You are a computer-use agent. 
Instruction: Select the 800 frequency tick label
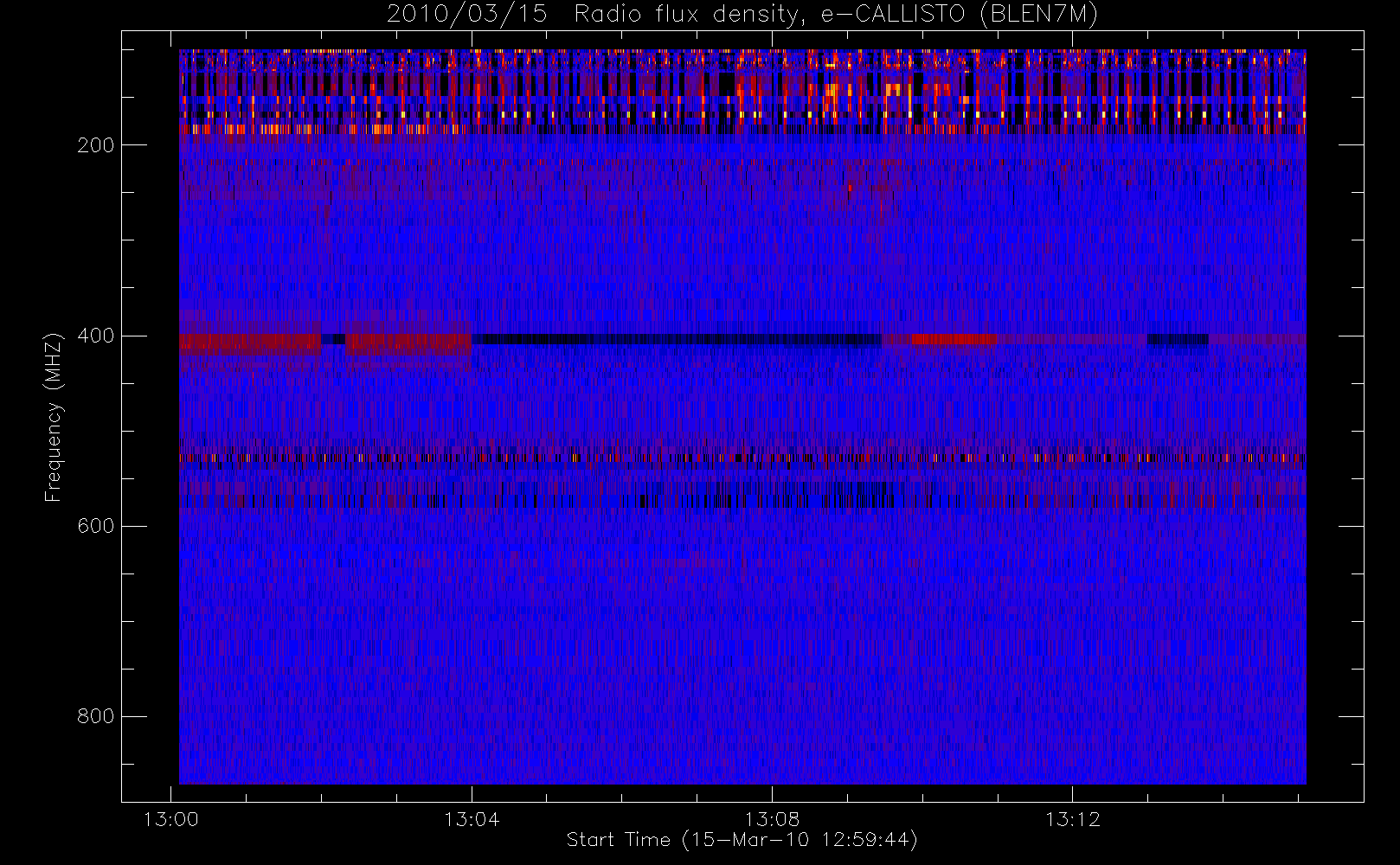pos(95,716)
